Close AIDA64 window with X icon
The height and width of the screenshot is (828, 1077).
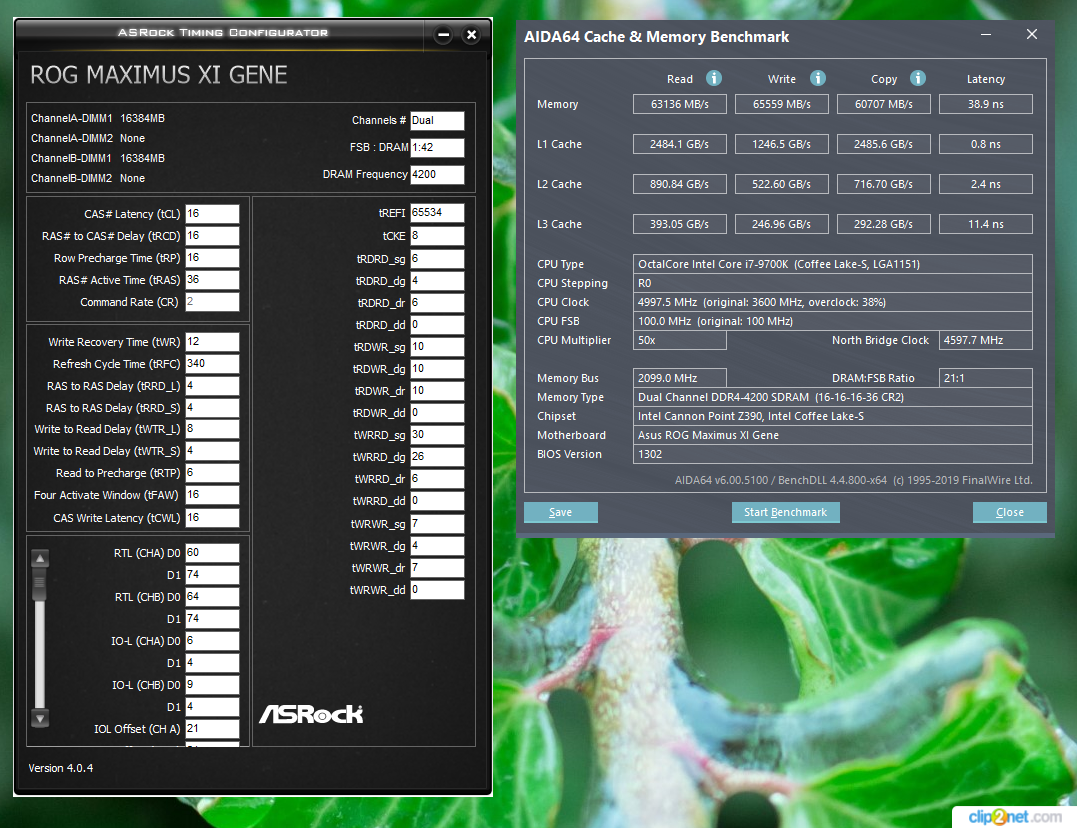(x=1032, y=34)
